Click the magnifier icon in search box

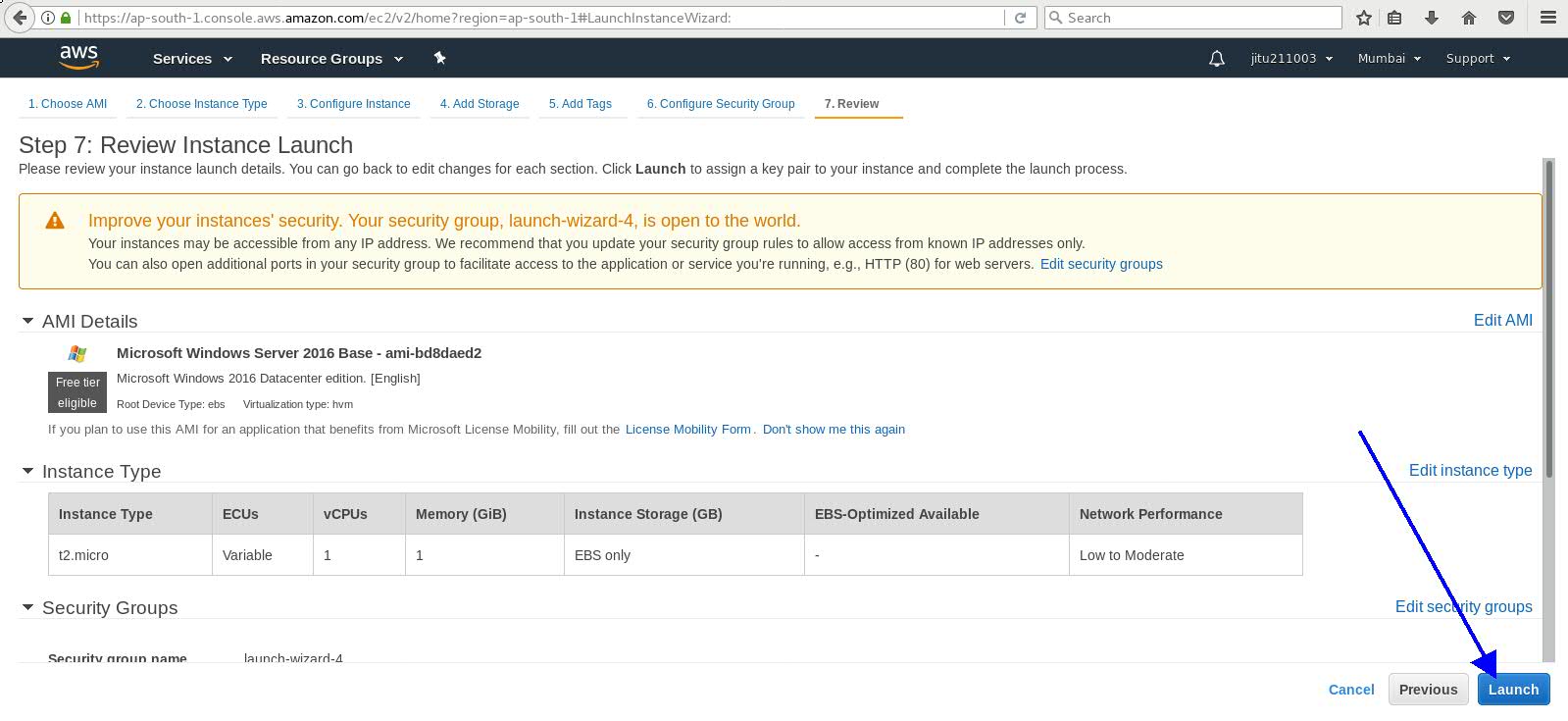coord(1056,18)
